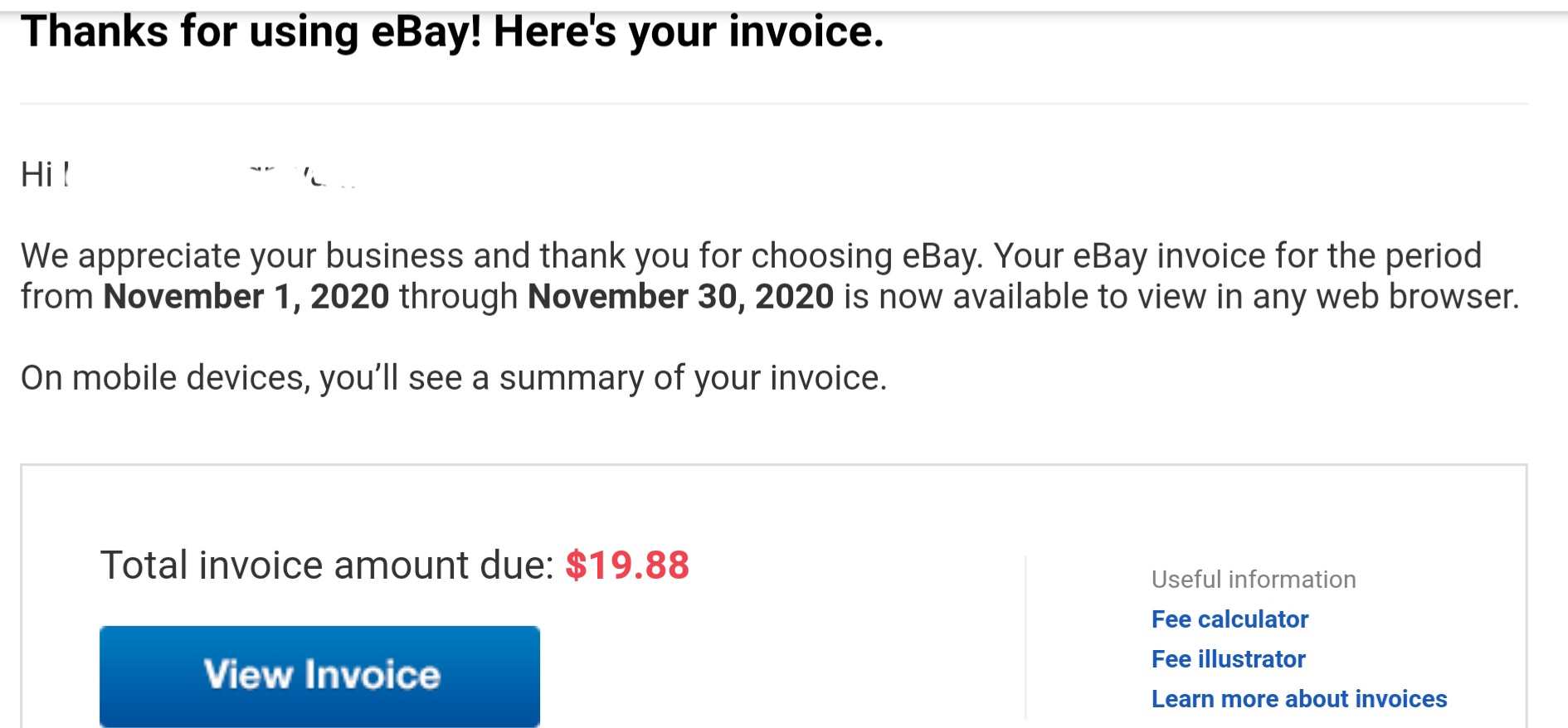Click the red $19.88 amount due

point(626,565)
